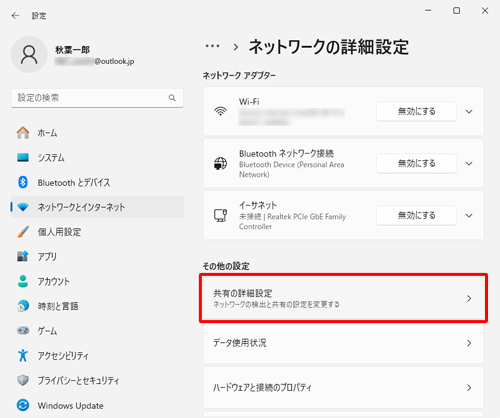Disable Bluetooth ネットワーク接続 with 無効にする
This screenshot has width=500, height=418.
(416, 163)
